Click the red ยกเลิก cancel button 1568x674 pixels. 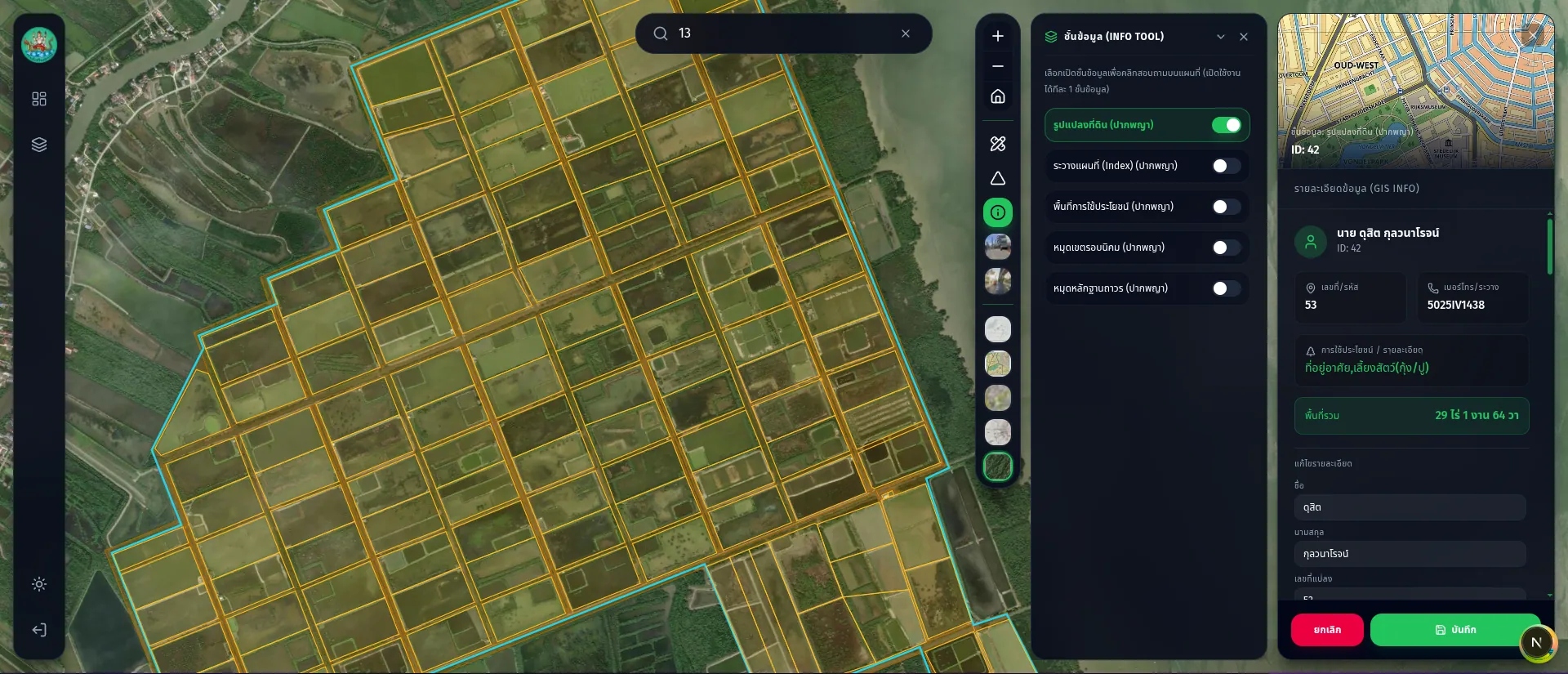coord(1327,630)
